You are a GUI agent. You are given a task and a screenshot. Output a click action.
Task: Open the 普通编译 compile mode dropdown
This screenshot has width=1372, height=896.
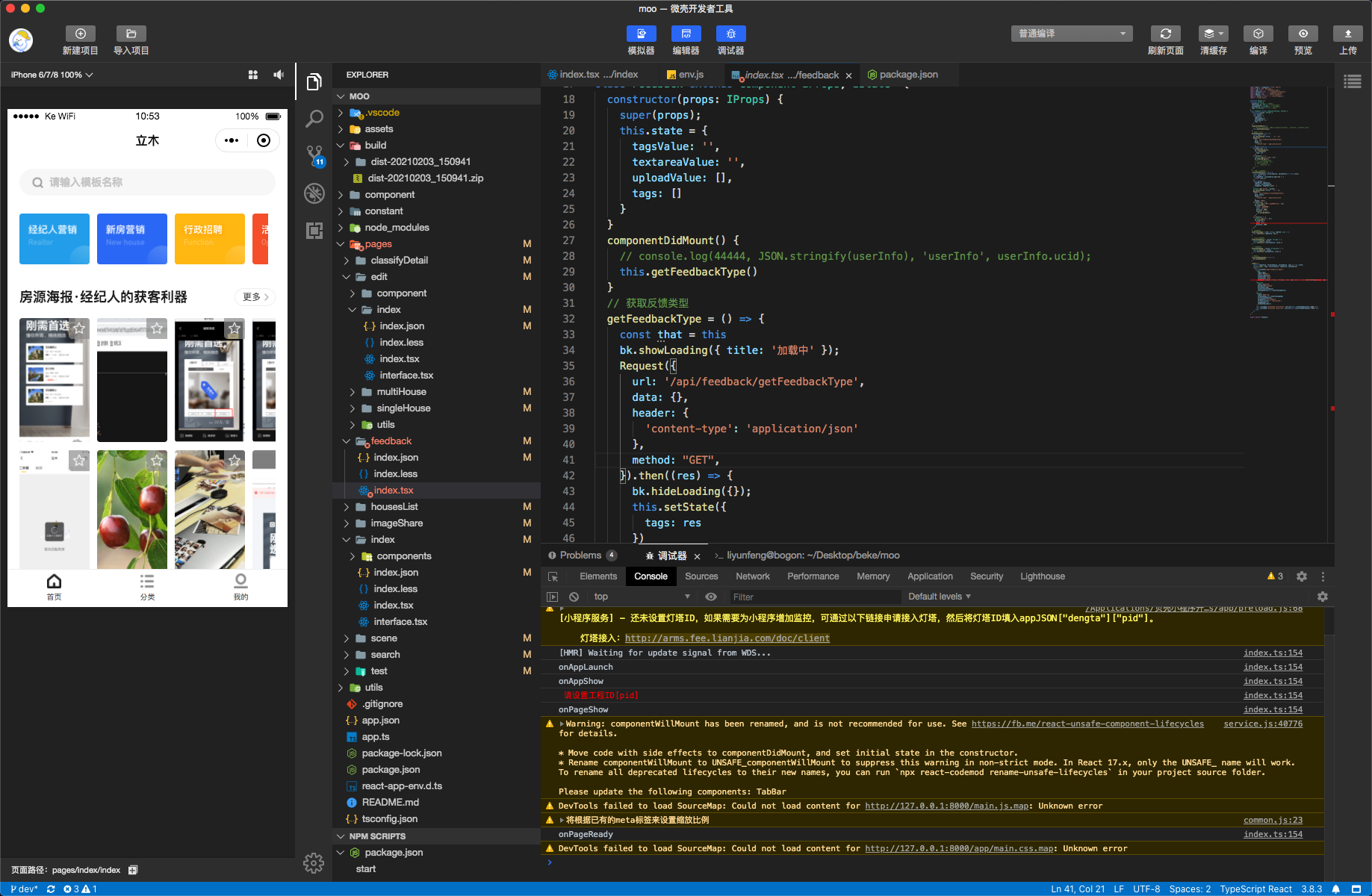[1072, 34]
